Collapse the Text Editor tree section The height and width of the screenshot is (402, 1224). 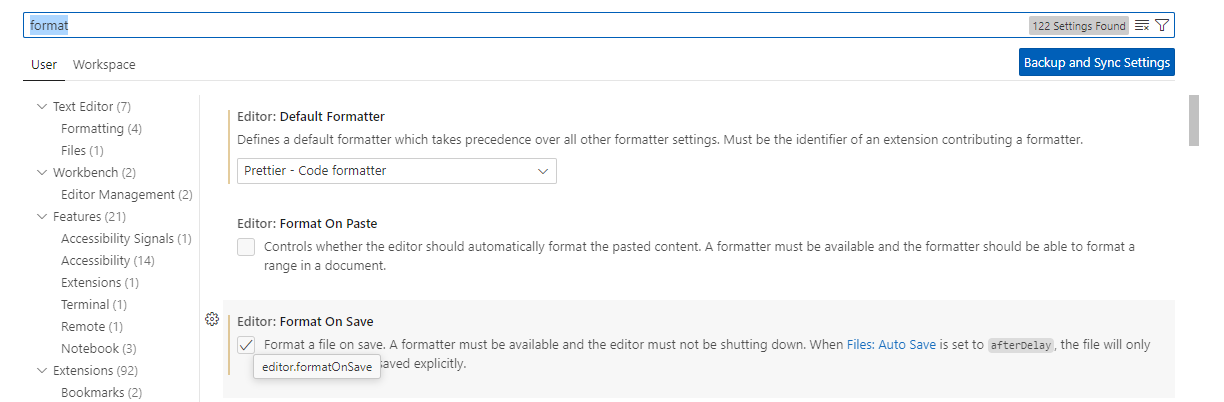[42, 107]
